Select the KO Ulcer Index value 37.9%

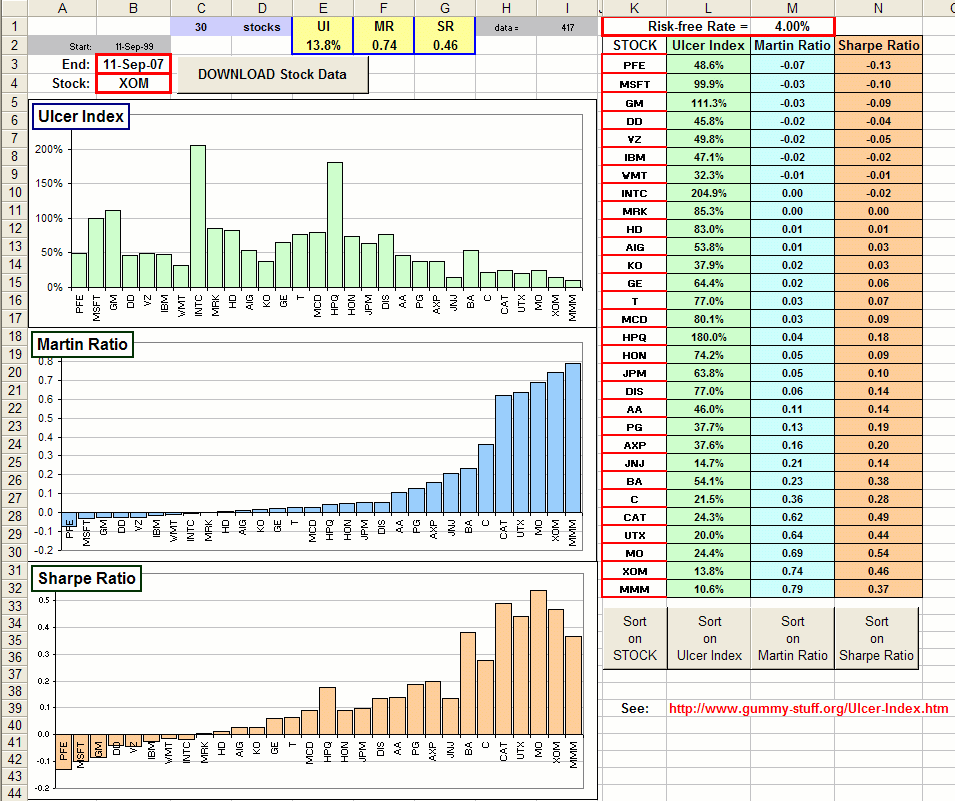point(708,265)
